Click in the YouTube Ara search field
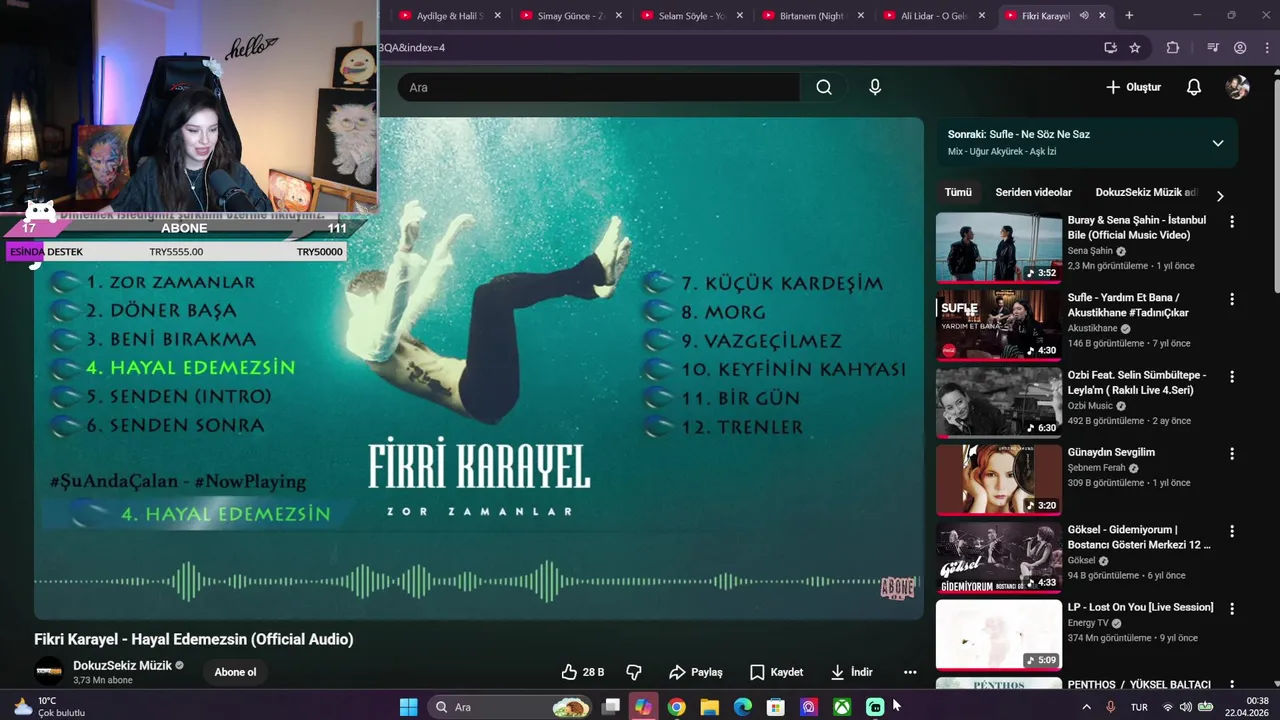 tap(600, 87)
